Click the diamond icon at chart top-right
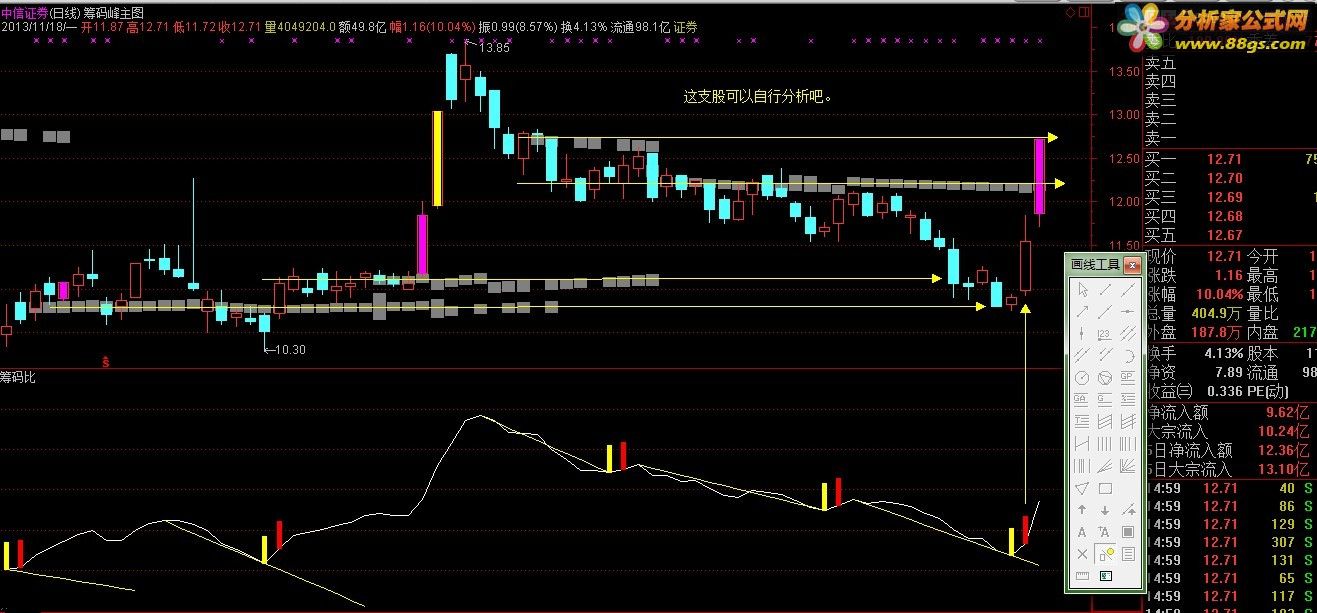 pyautogui.click(x=1072, y=12)
